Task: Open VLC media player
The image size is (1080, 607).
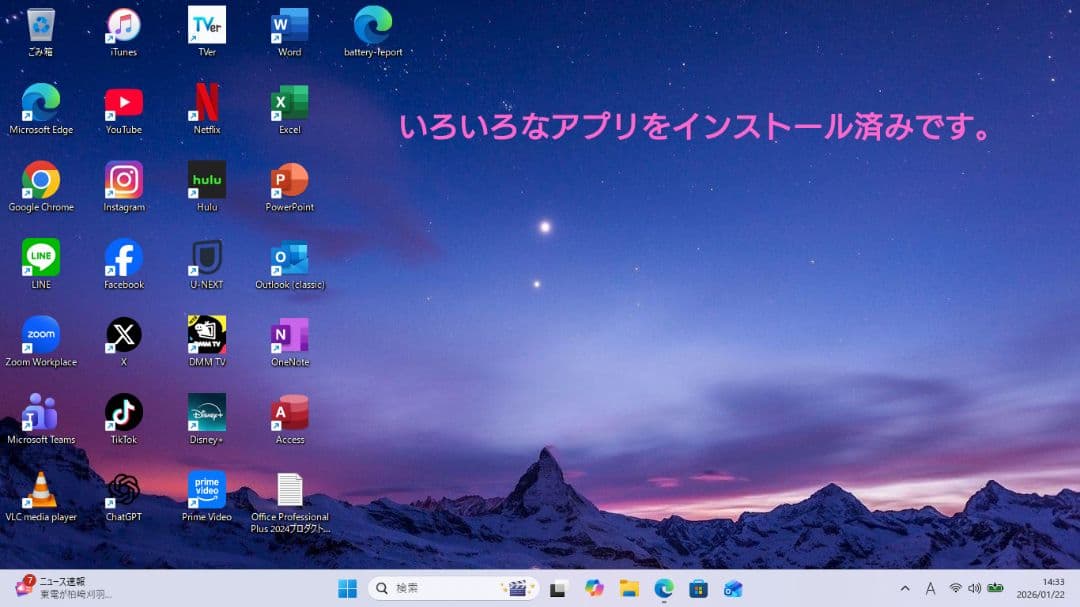Action: click(40, 490)
